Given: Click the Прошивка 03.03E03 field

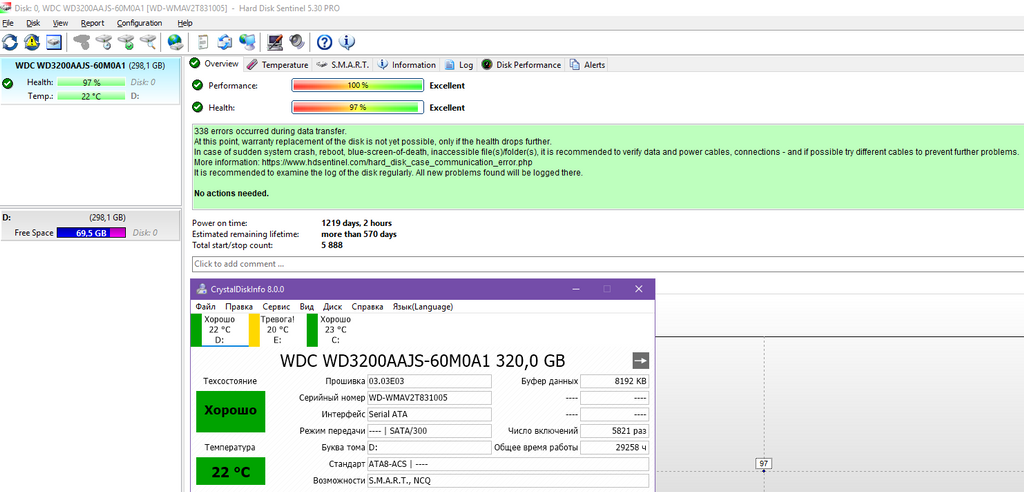Looking at the screenshot, I should 428,380.
